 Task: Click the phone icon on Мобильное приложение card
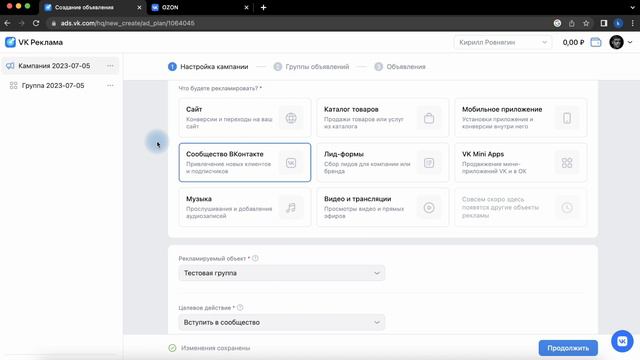(567, 118)
